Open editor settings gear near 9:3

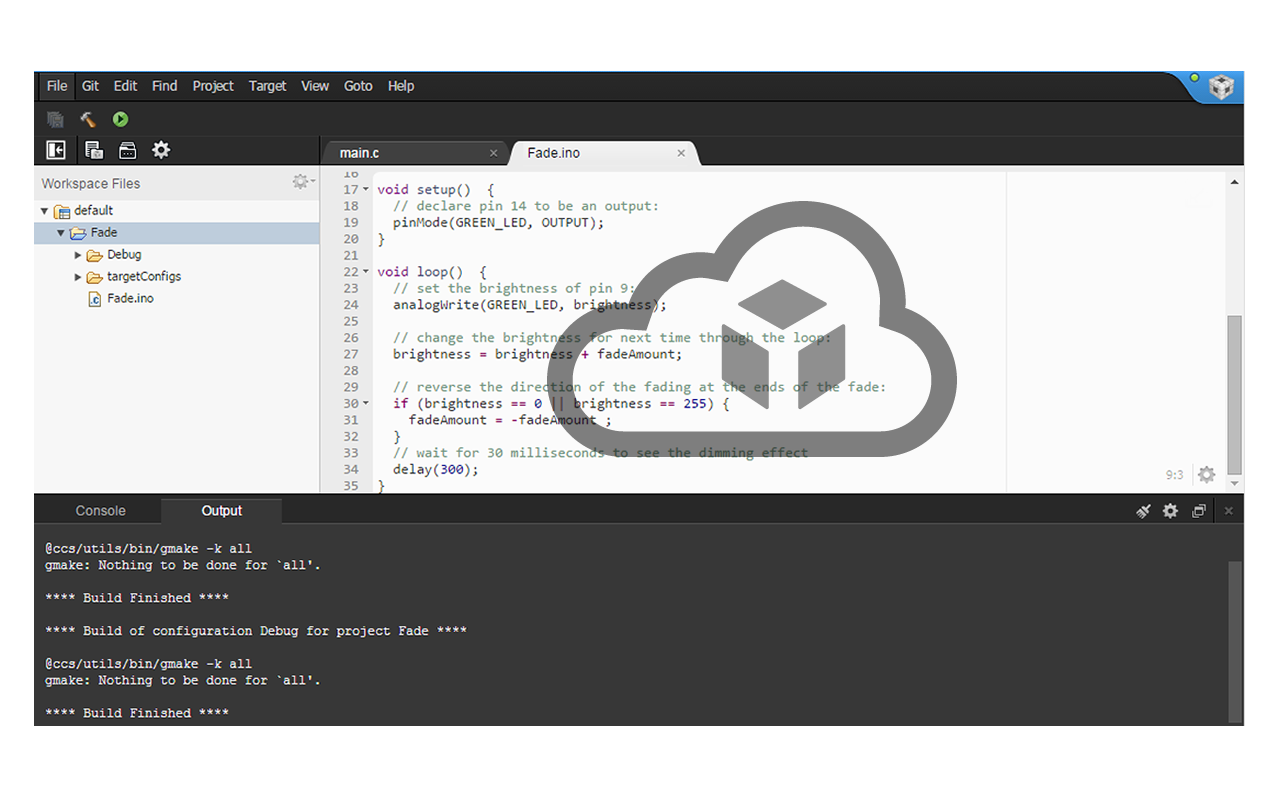[x=1207, y=475]
